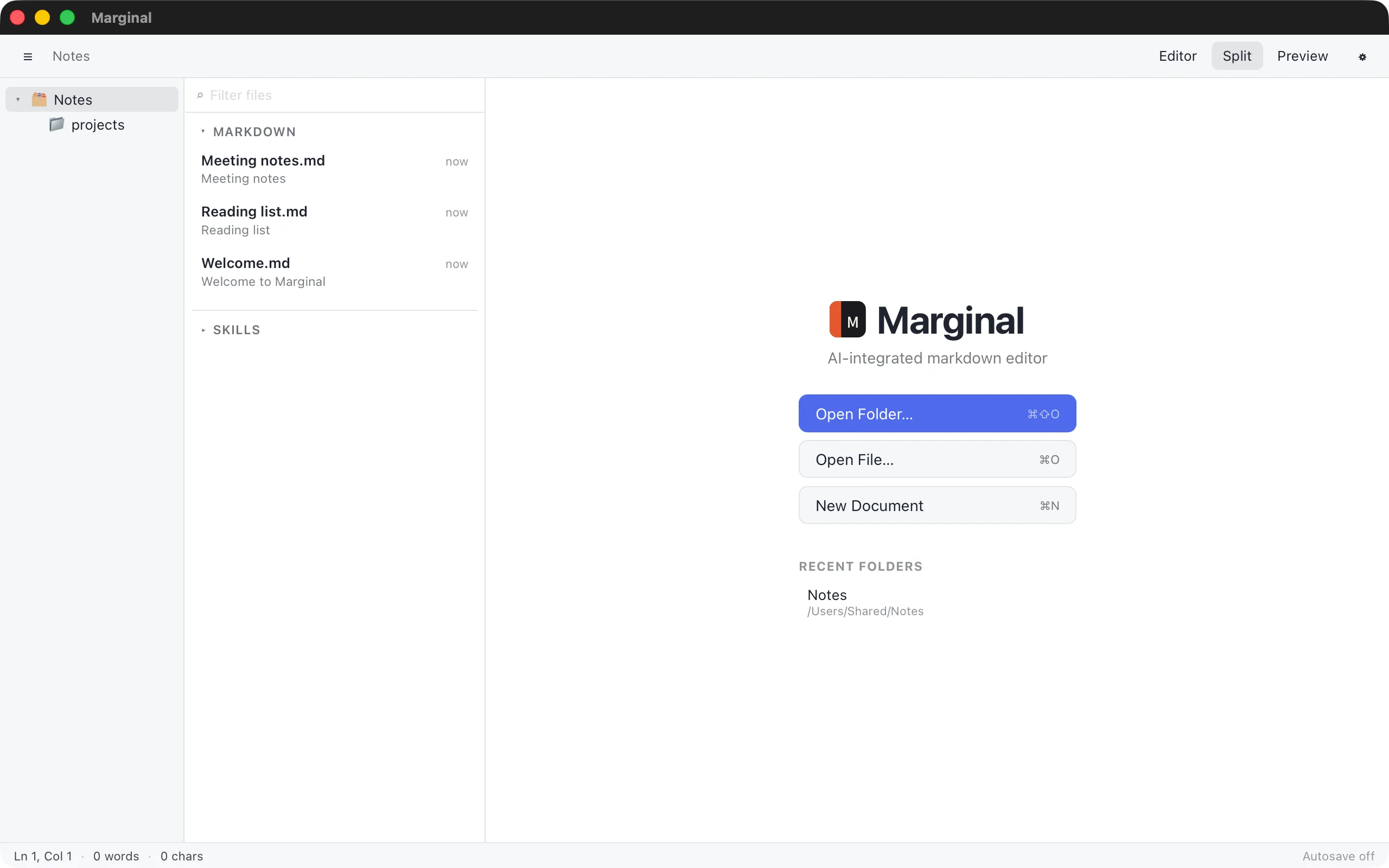Click the search magnifier icon in the filter bar
Viewport: 1389px width, 868px height.
point(200,95)
